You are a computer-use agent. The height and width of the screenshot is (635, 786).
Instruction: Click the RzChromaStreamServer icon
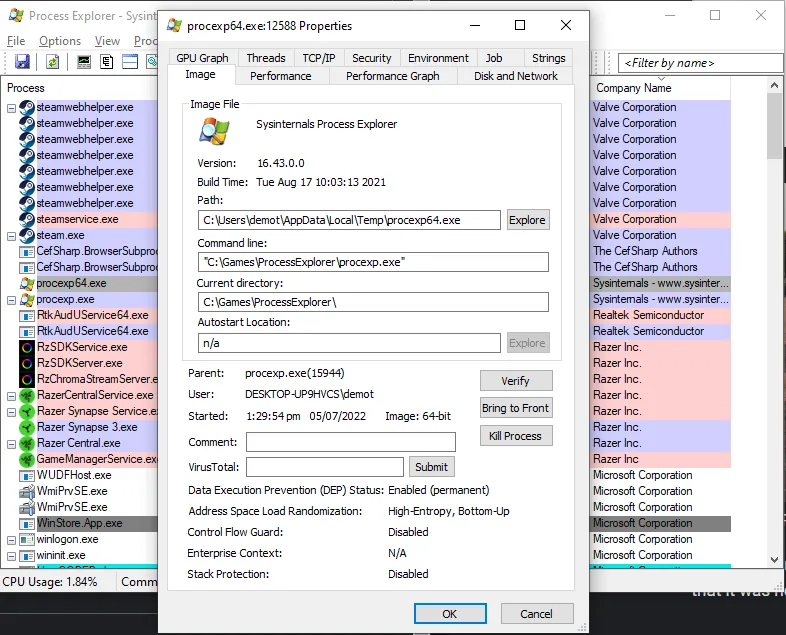[27, 379]
